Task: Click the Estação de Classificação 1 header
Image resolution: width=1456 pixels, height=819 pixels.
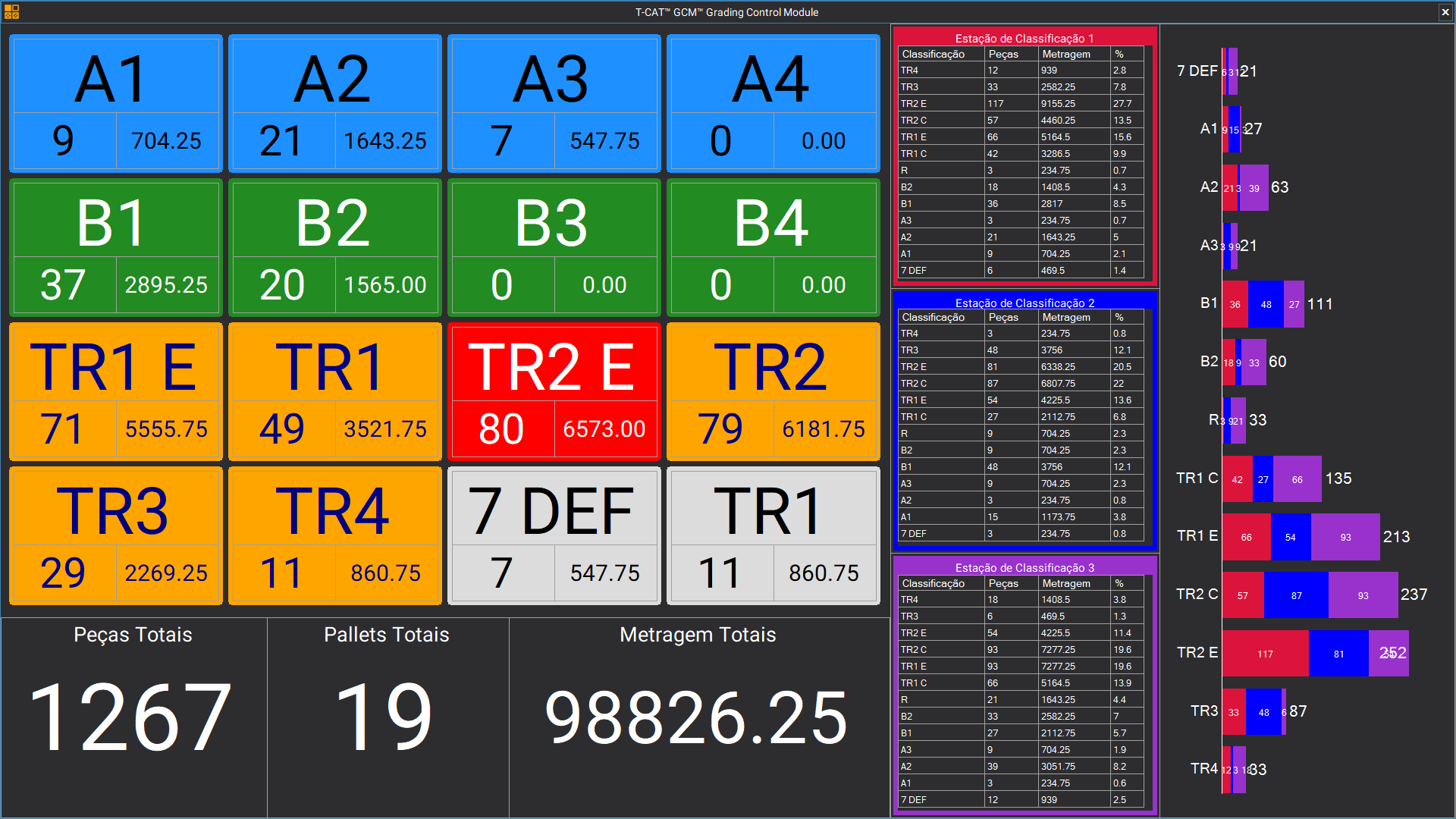Action: 1025,39
